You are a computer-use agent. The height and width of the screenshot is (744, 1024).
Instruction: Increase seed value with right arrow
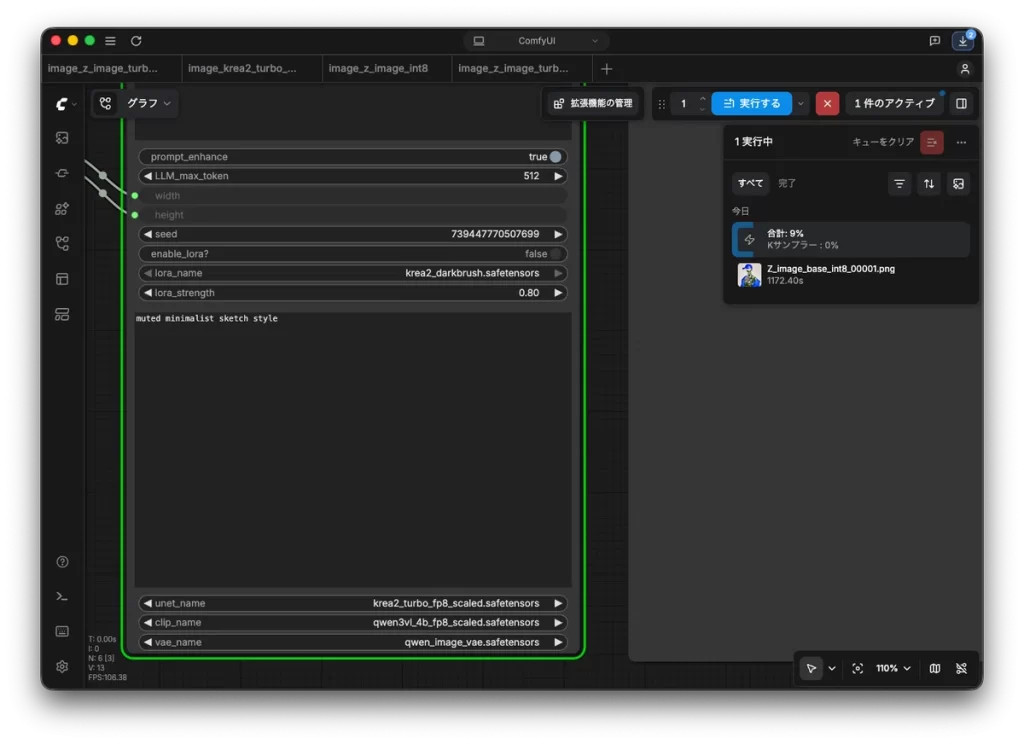coord(558,234)
